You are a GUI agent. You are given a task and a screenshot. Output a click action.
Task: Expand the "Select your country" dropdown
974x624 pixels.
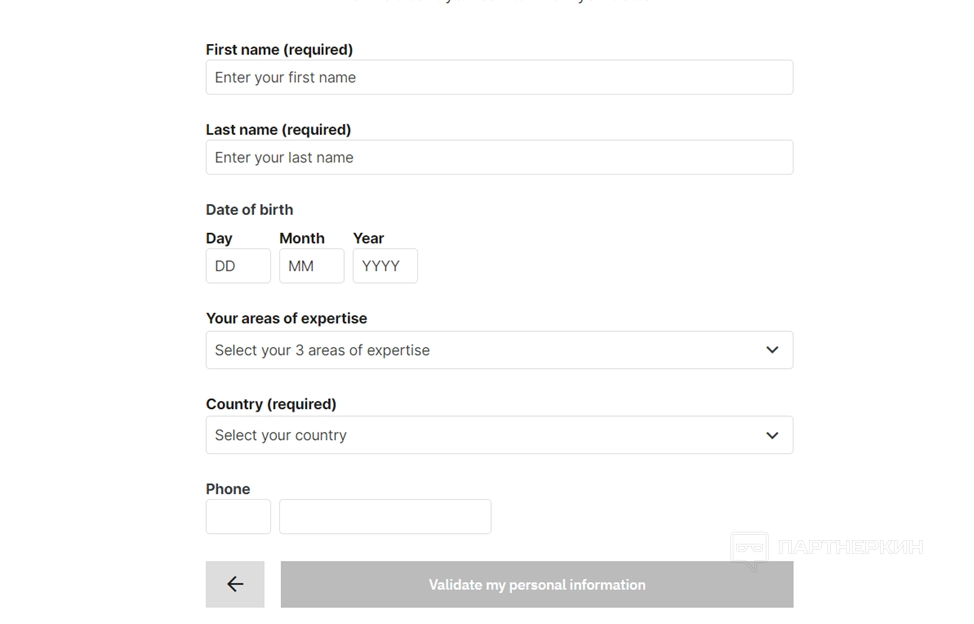click(x=498, y=435)
